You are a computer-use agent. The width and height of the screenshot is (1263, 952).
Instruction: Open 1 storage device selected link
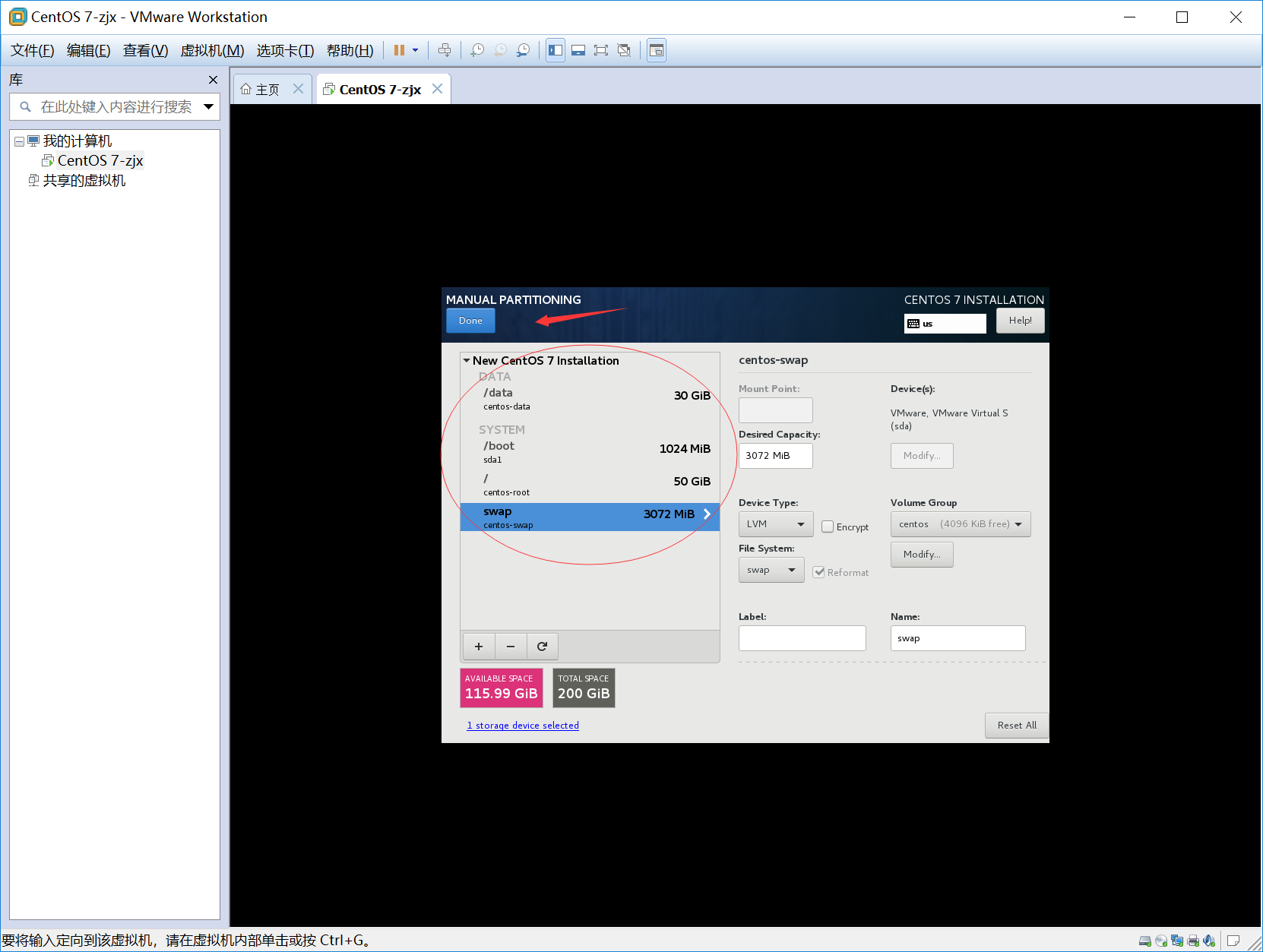523,726
